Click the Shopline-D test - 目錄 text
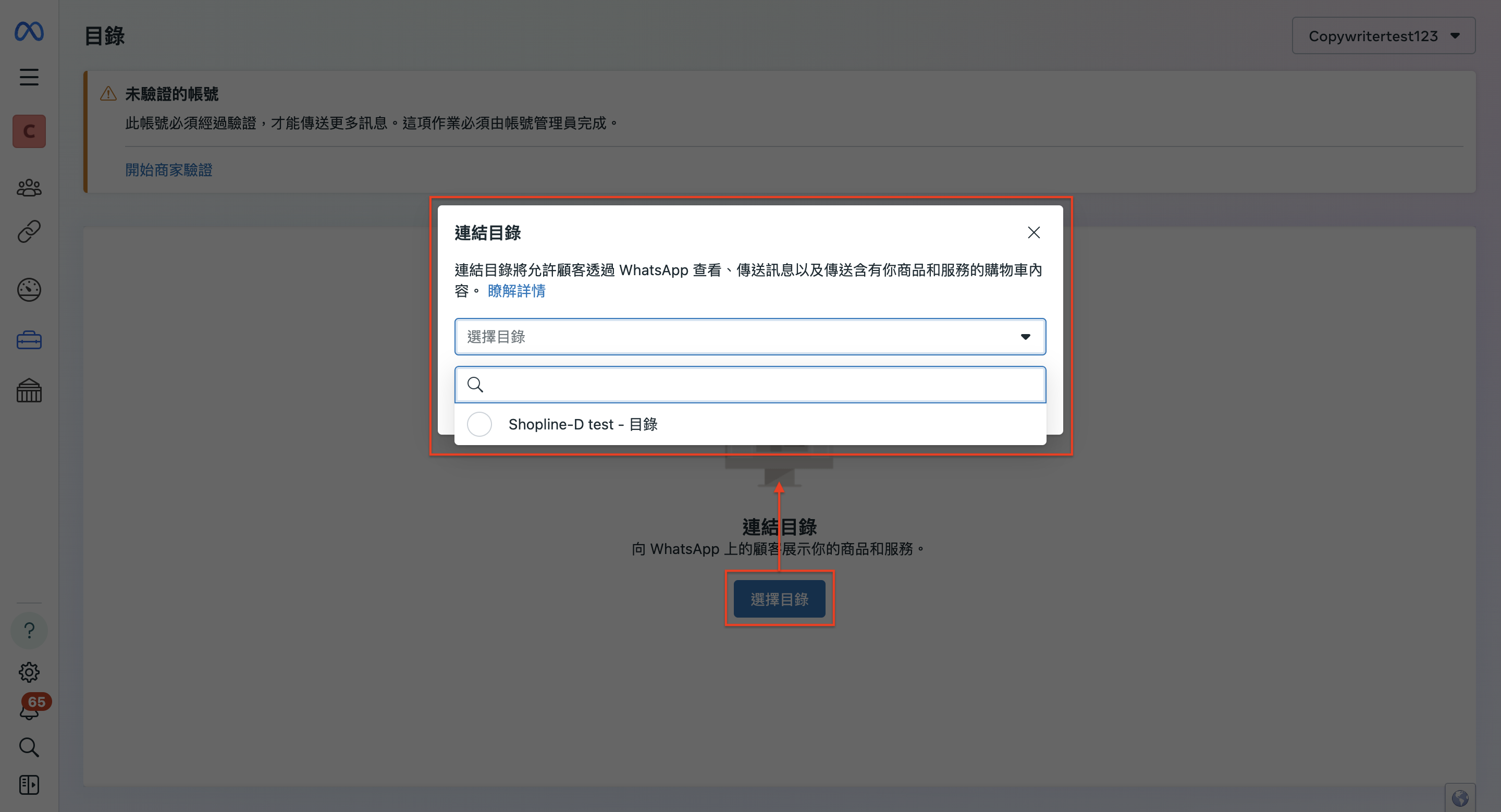 [583, 424]
